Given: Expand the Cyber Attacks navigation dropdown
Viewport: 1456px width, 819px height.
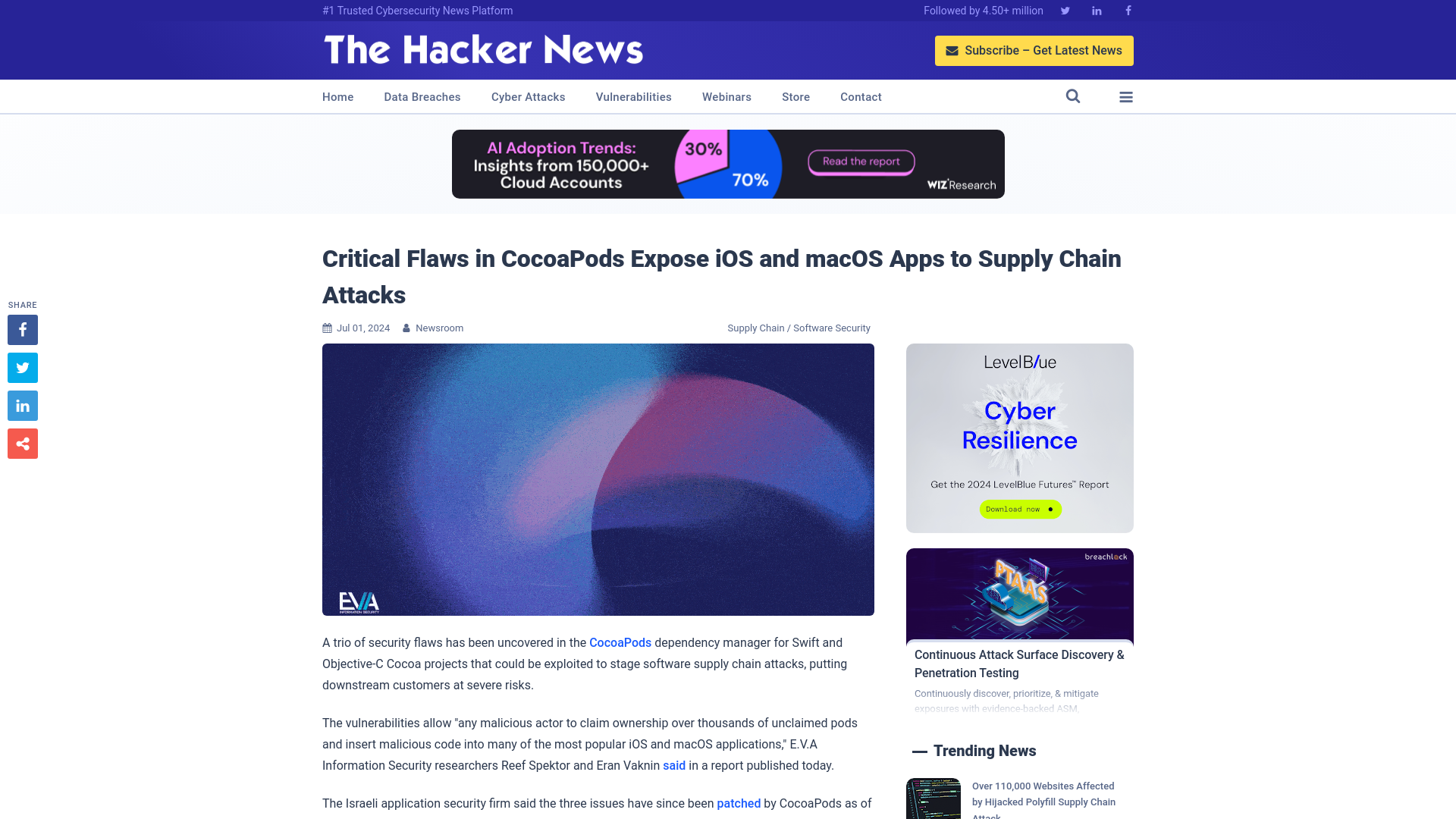Looking at the screenshot, I should (528, 96).
